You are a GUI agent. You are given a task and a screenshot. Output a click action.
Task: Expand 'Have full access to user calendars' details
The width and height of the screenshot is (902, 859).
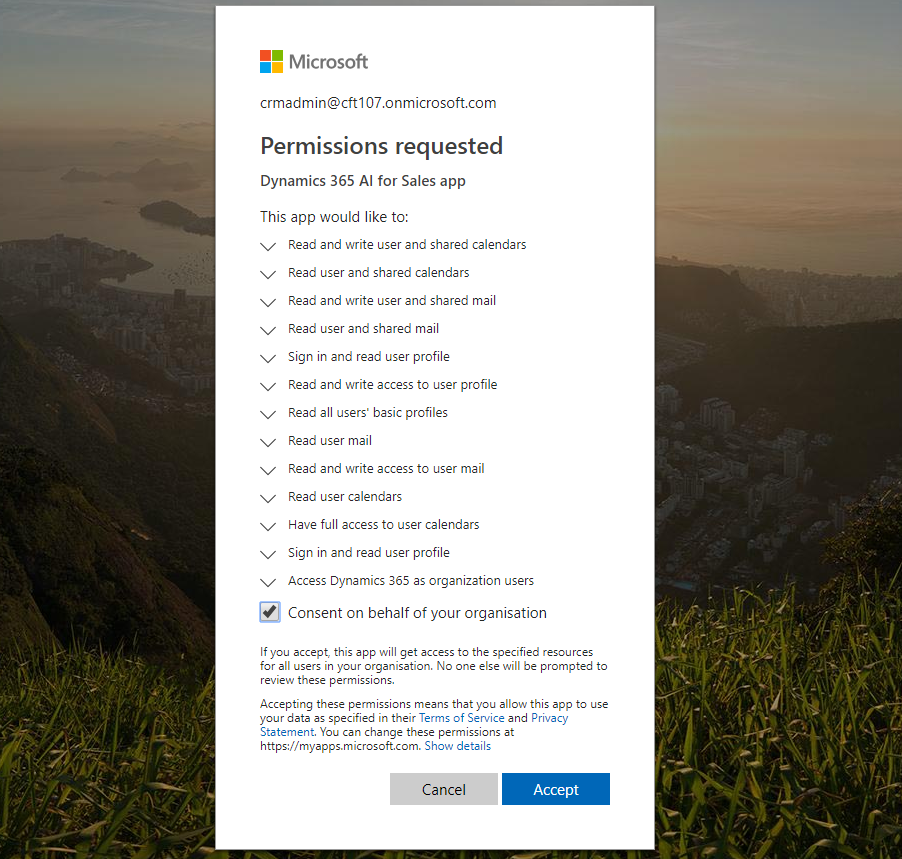click(267, 526)
